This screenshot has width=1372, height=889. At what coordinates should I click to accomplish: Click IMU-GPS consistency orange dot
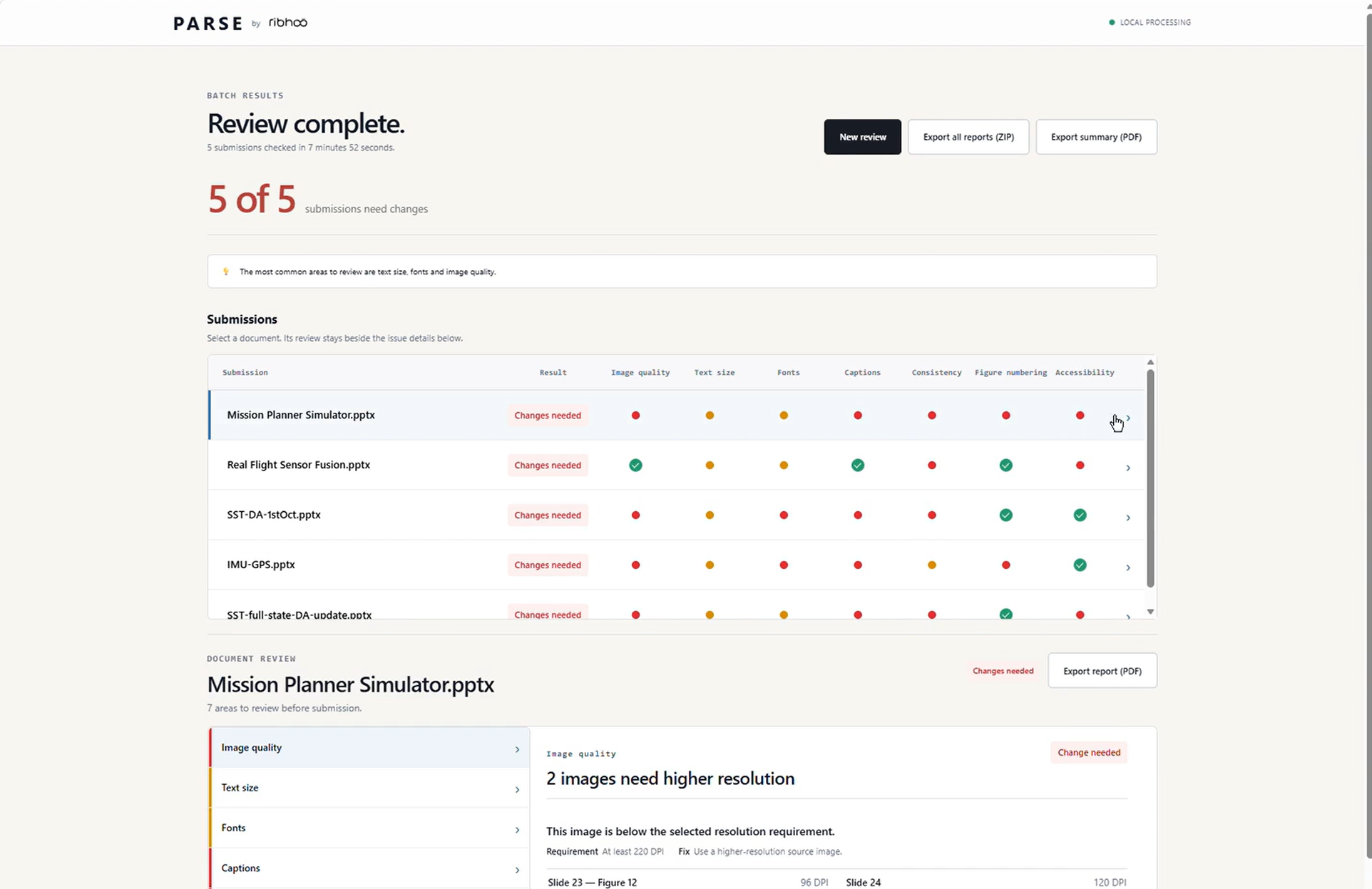point(932,565)
